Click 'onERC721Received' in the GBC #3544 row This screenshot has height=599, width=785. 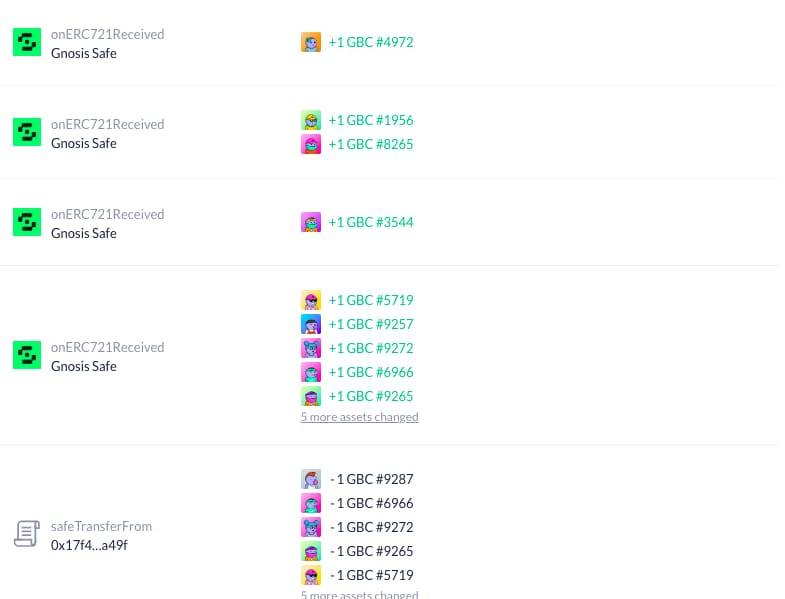click(108, 214)
